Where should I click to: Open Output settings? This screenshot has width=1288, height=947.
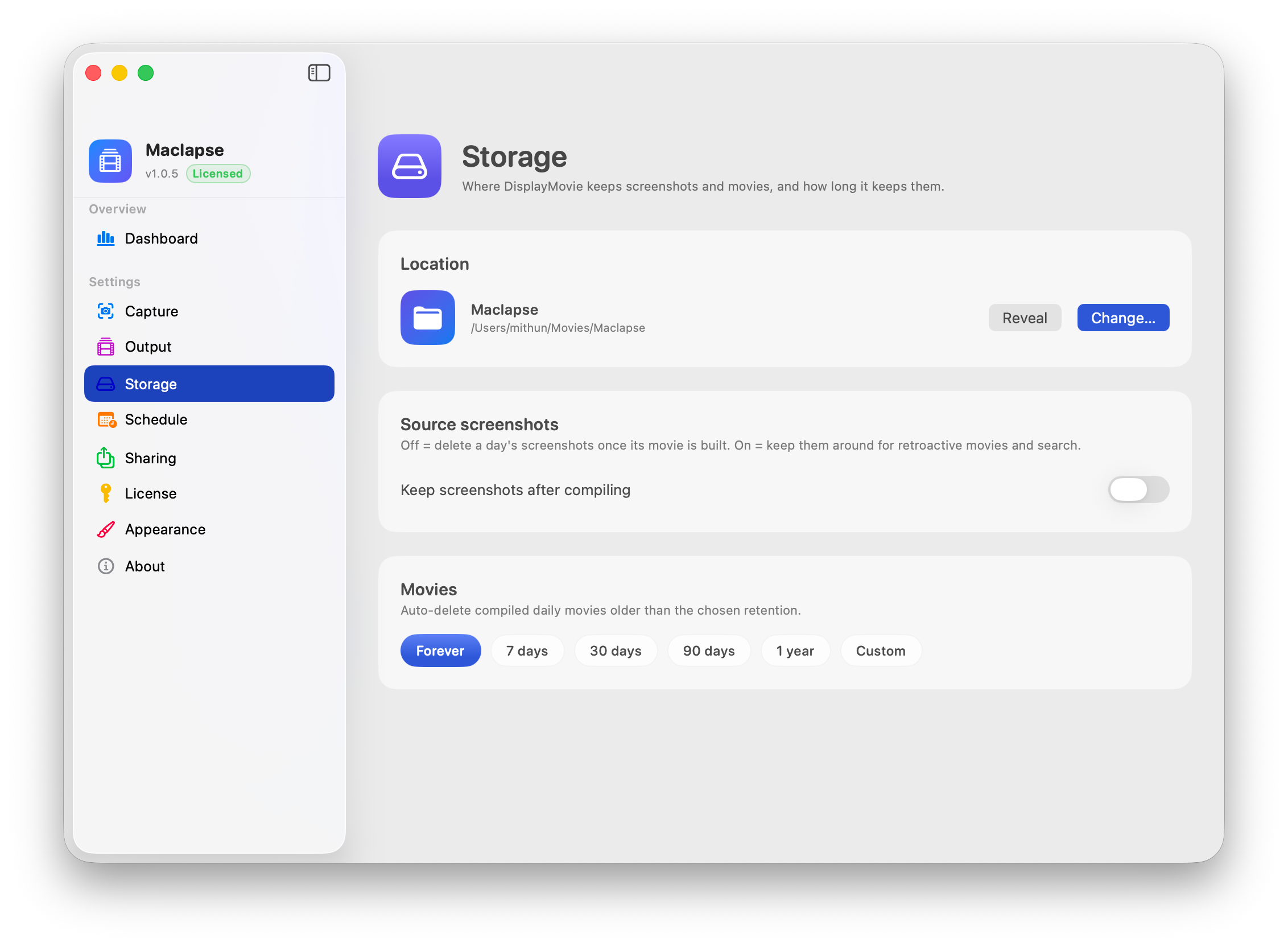coord(209,347)
